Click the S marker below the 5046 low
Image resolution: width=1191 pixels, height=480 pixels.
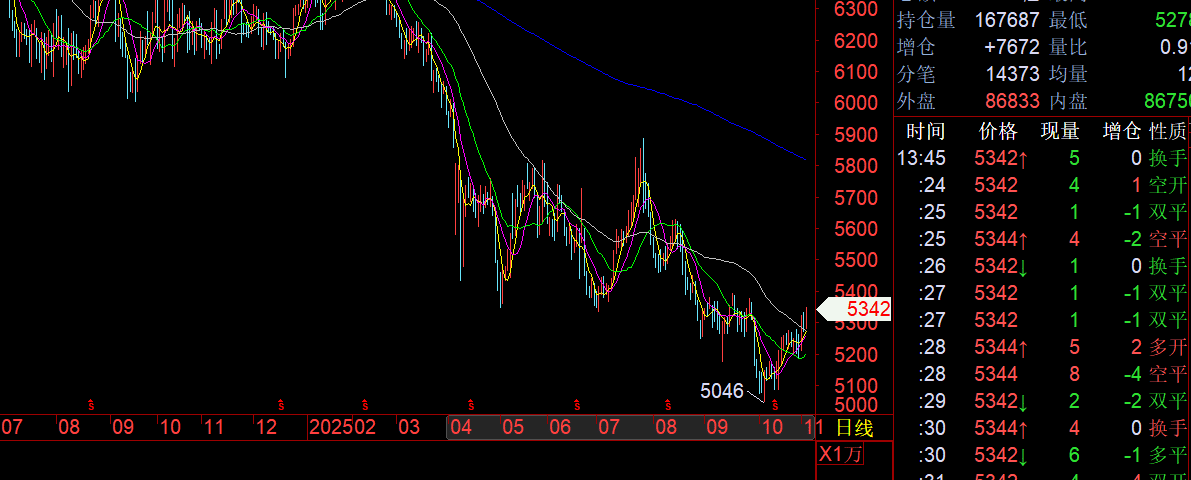[x=774, y=404]
